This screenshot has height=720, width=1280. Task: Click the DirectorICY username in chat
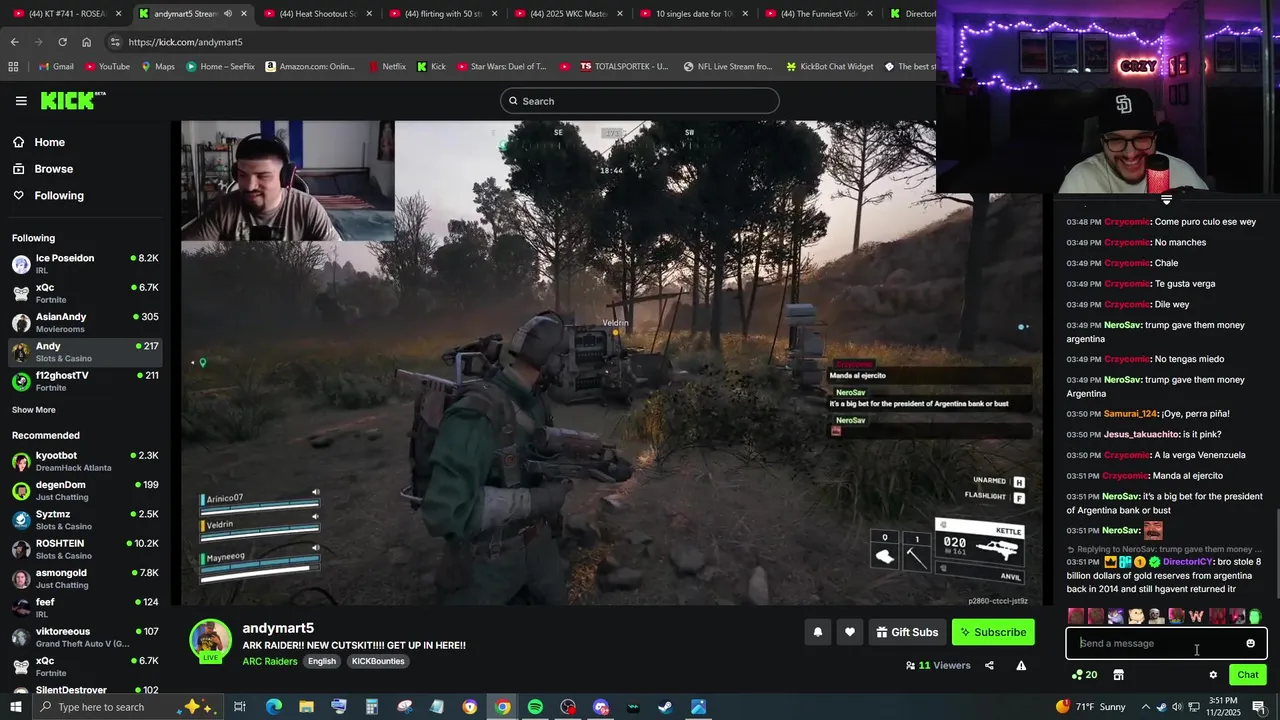1188,562
